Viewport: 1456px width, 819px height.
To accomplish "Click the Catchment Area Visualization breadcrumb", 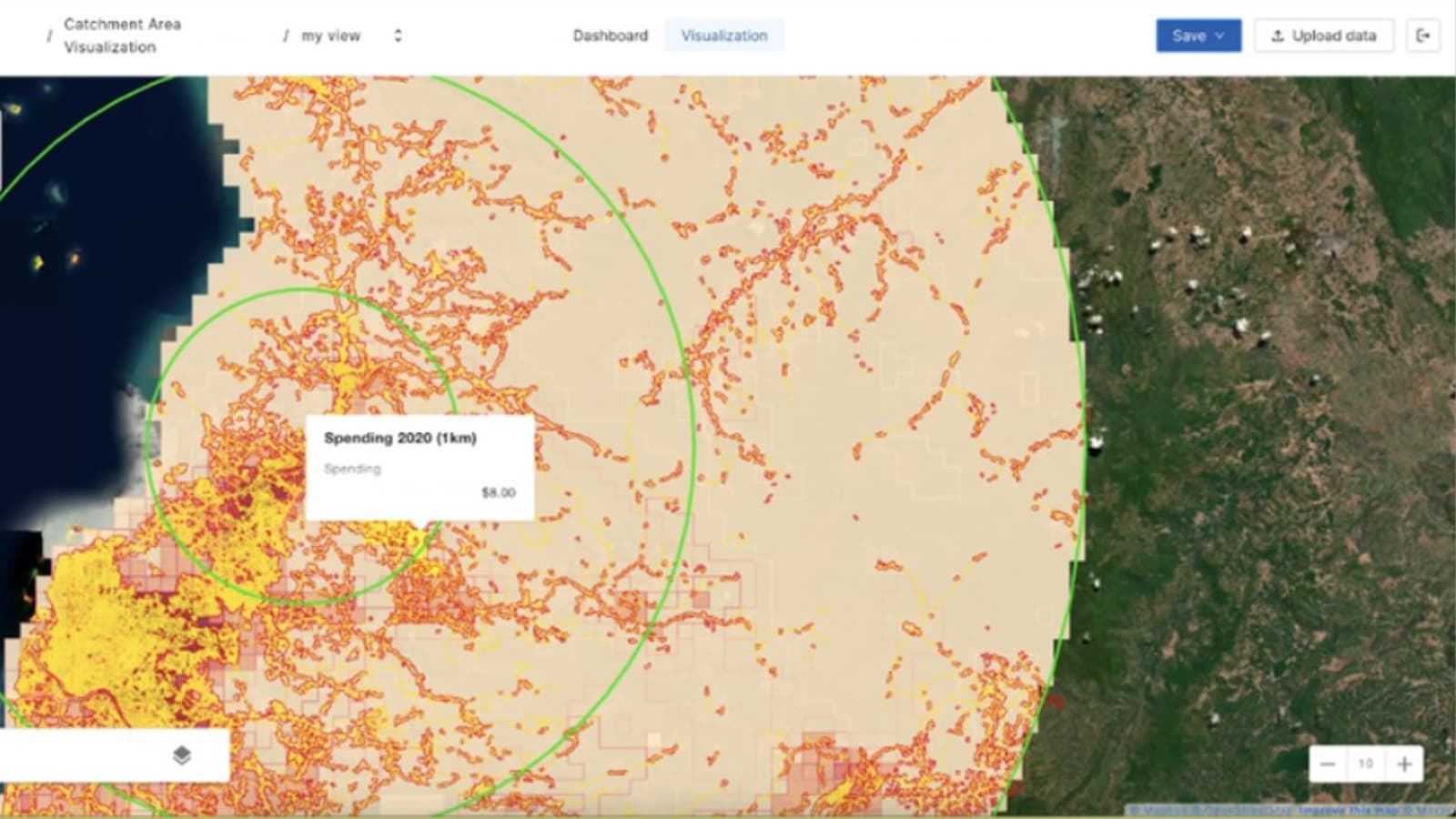I will click(x=122, y=35).
